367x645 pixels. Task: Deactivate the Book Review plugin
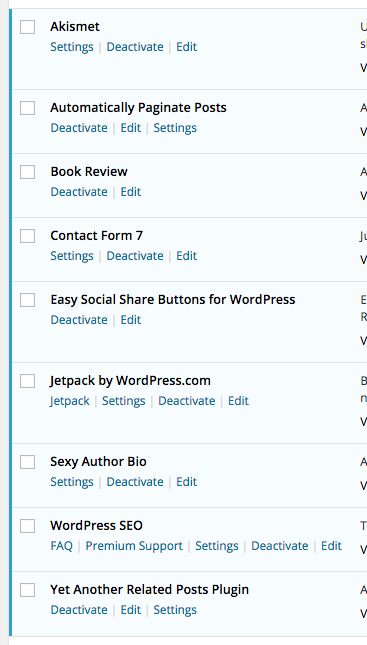(x=79, y=192)
